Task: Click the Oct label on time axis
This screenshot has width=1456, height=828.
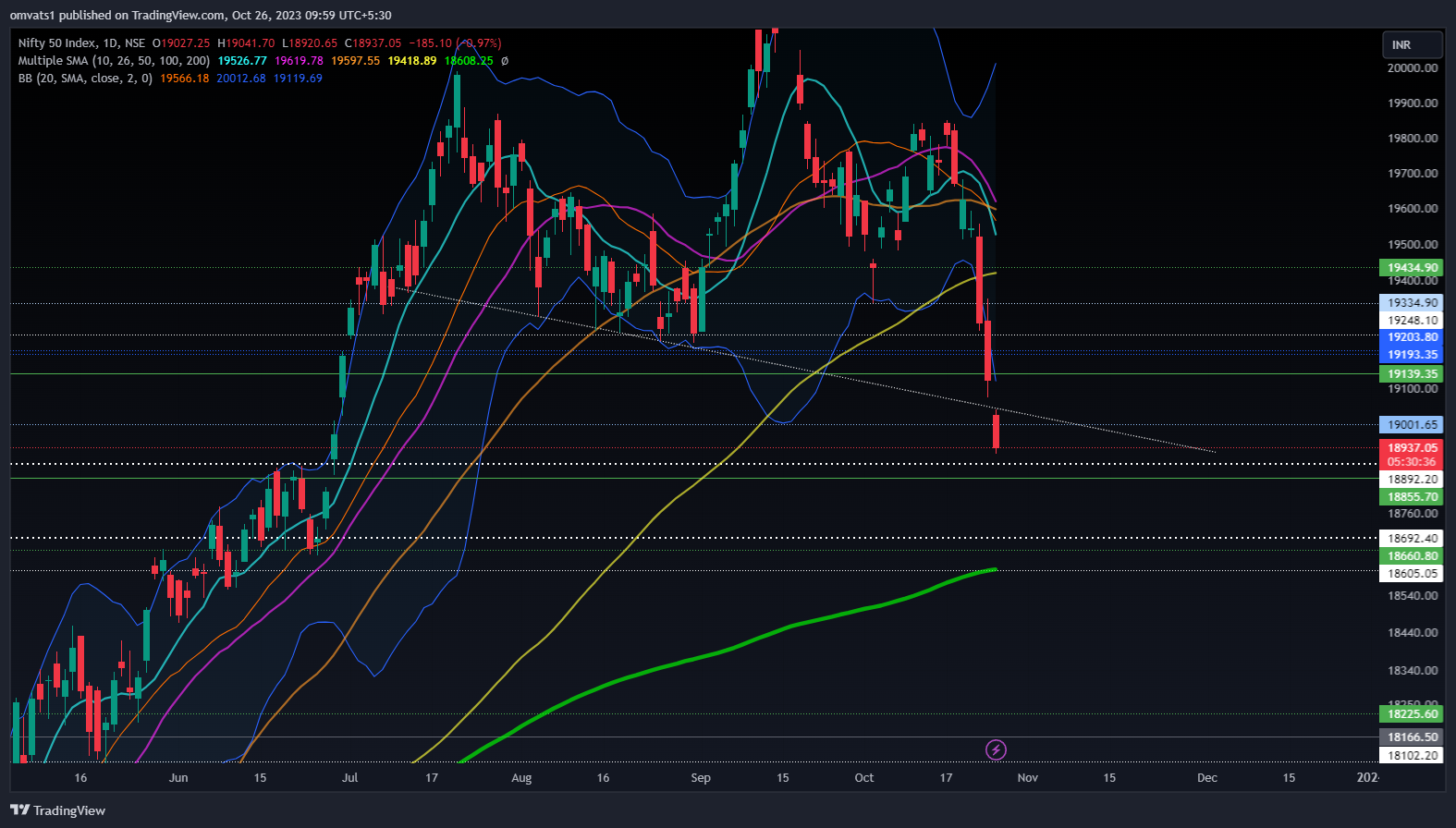Action: pos(864,778)
